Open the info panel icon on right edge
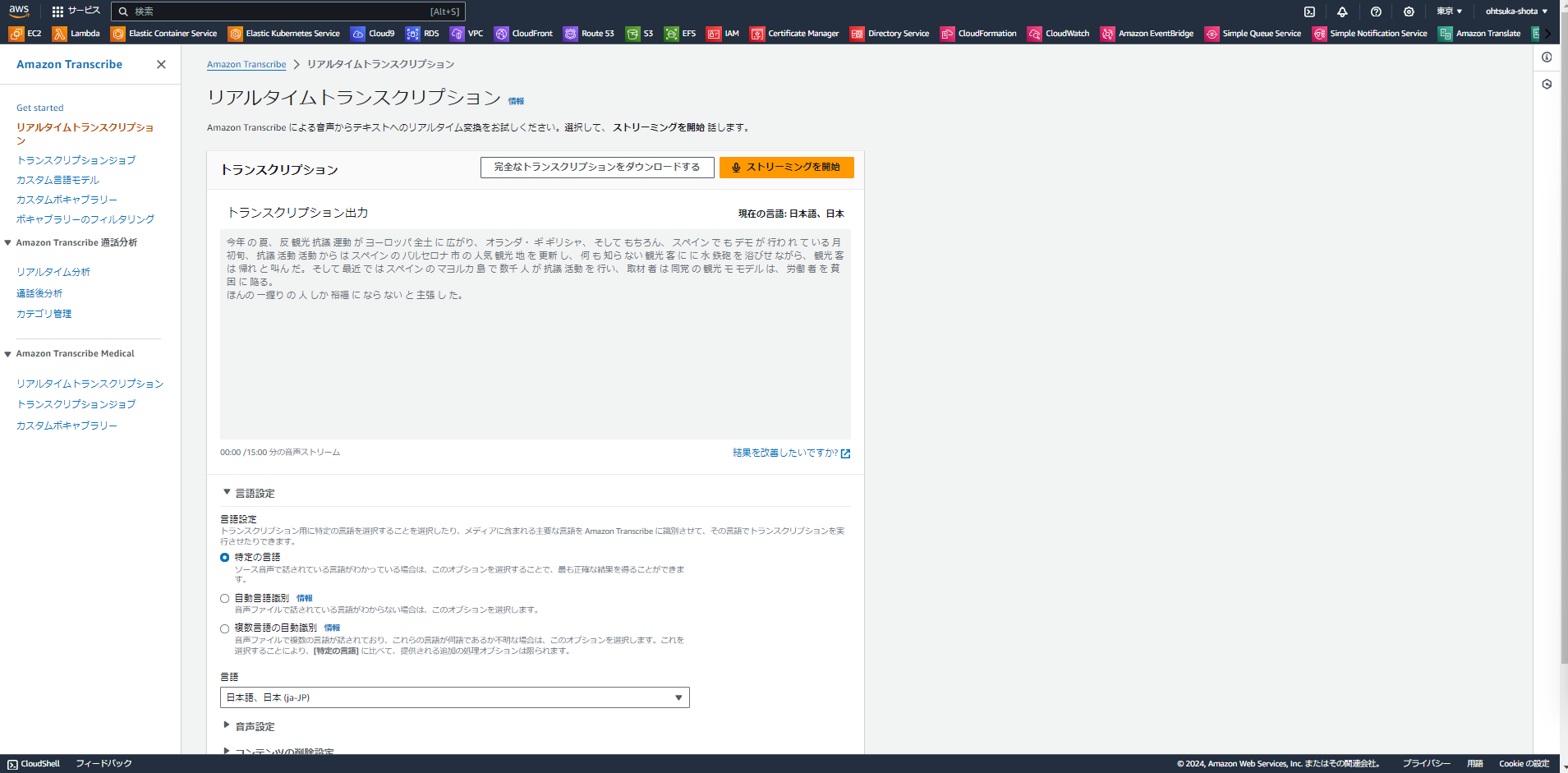 (x=1547, y=58)
